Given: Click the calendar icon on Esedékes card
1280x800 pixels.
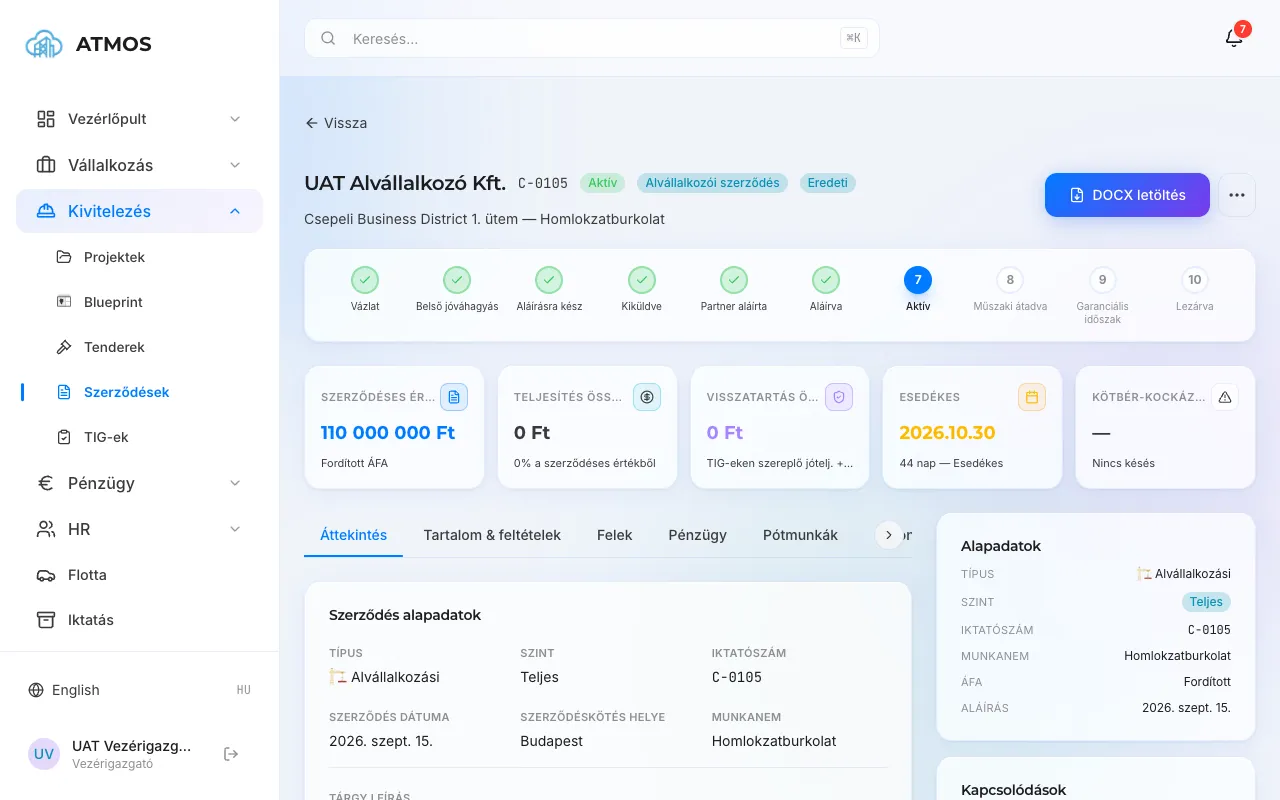Looking at the screenshot, I should pos(1032,397).
